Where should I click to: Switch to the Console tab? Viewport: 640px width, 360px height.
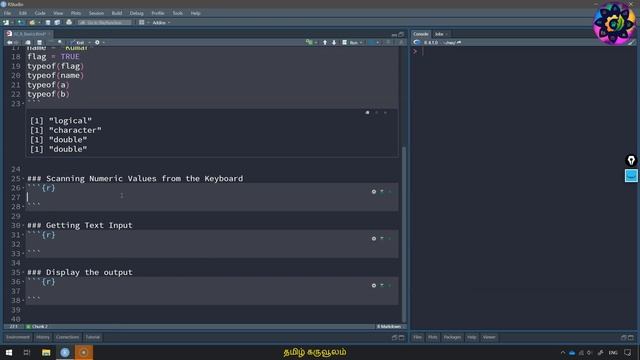point(420,34)
